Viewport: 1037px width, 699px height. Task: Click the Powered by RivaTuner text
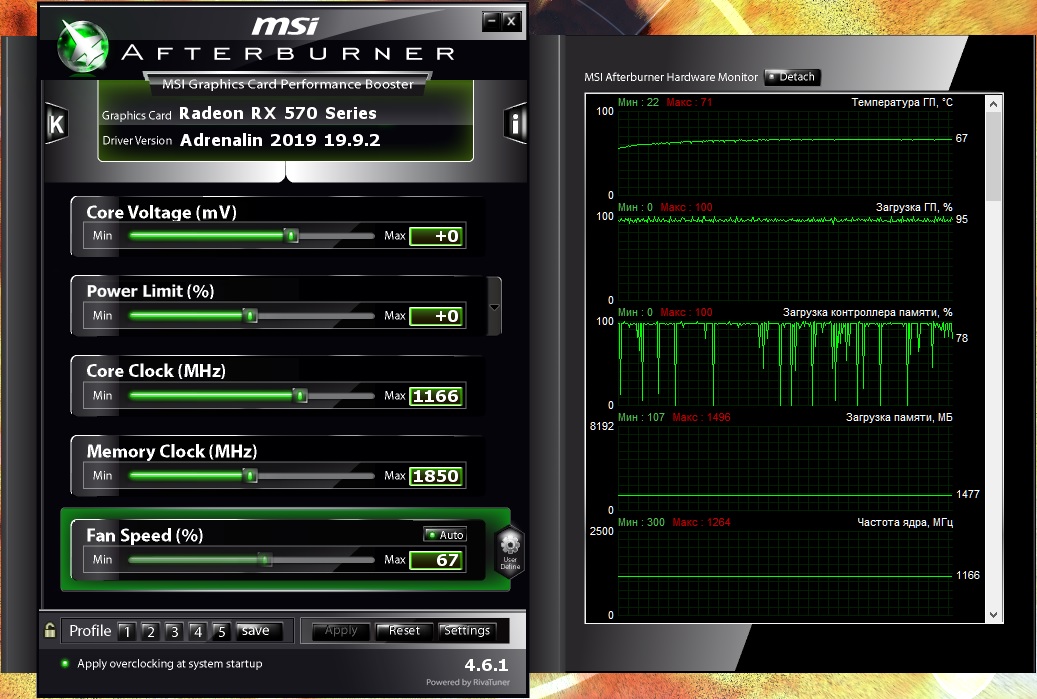point(468,682)
